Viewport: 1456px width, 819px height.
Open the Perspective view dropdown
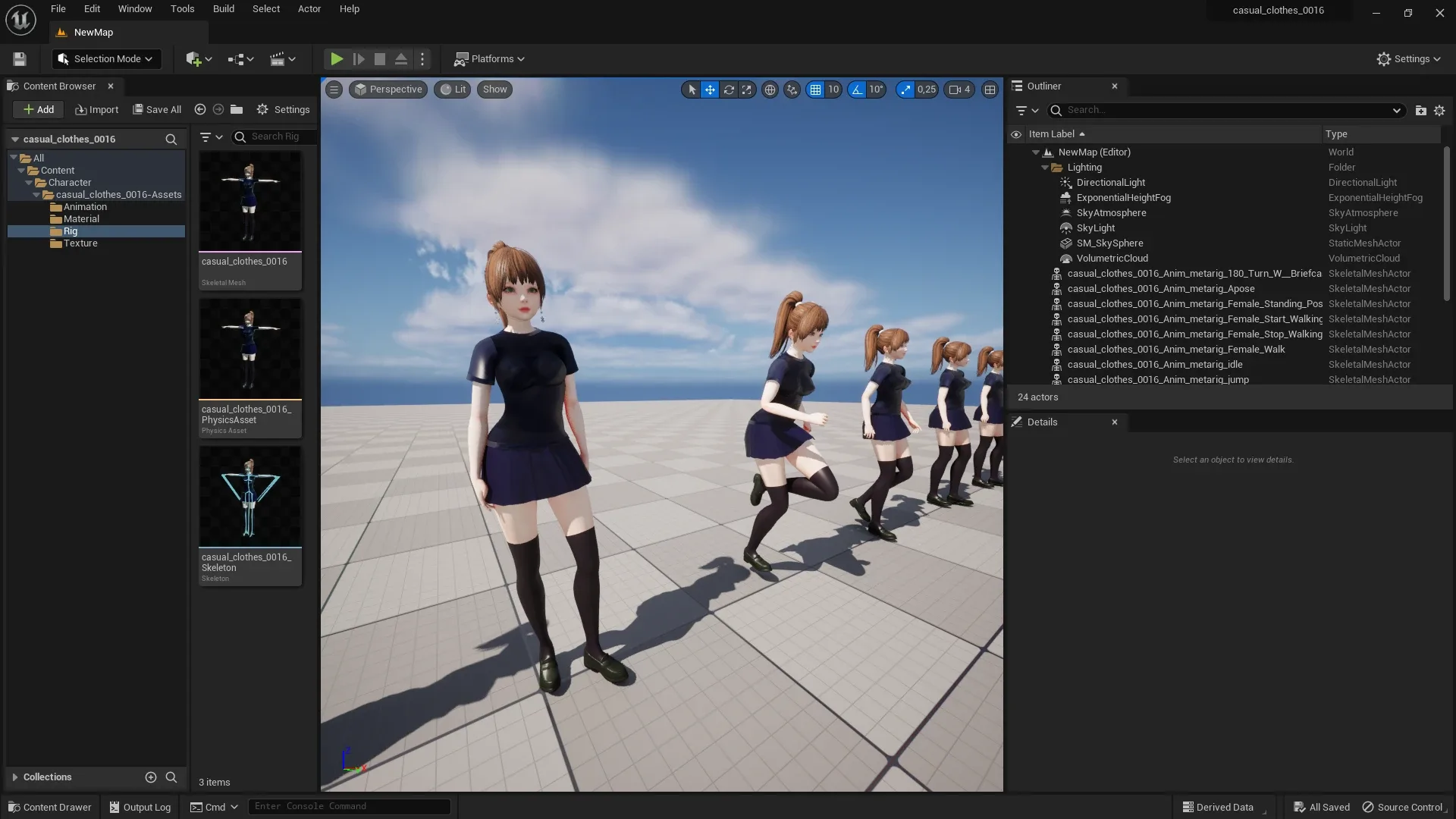(x=388, y=89)
